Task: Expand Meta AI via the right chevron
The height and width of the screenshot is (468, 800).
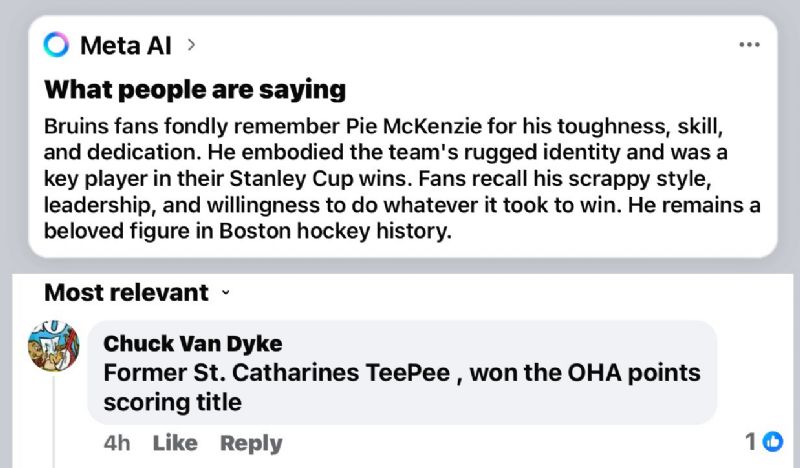Action: (x=191, y=45)
